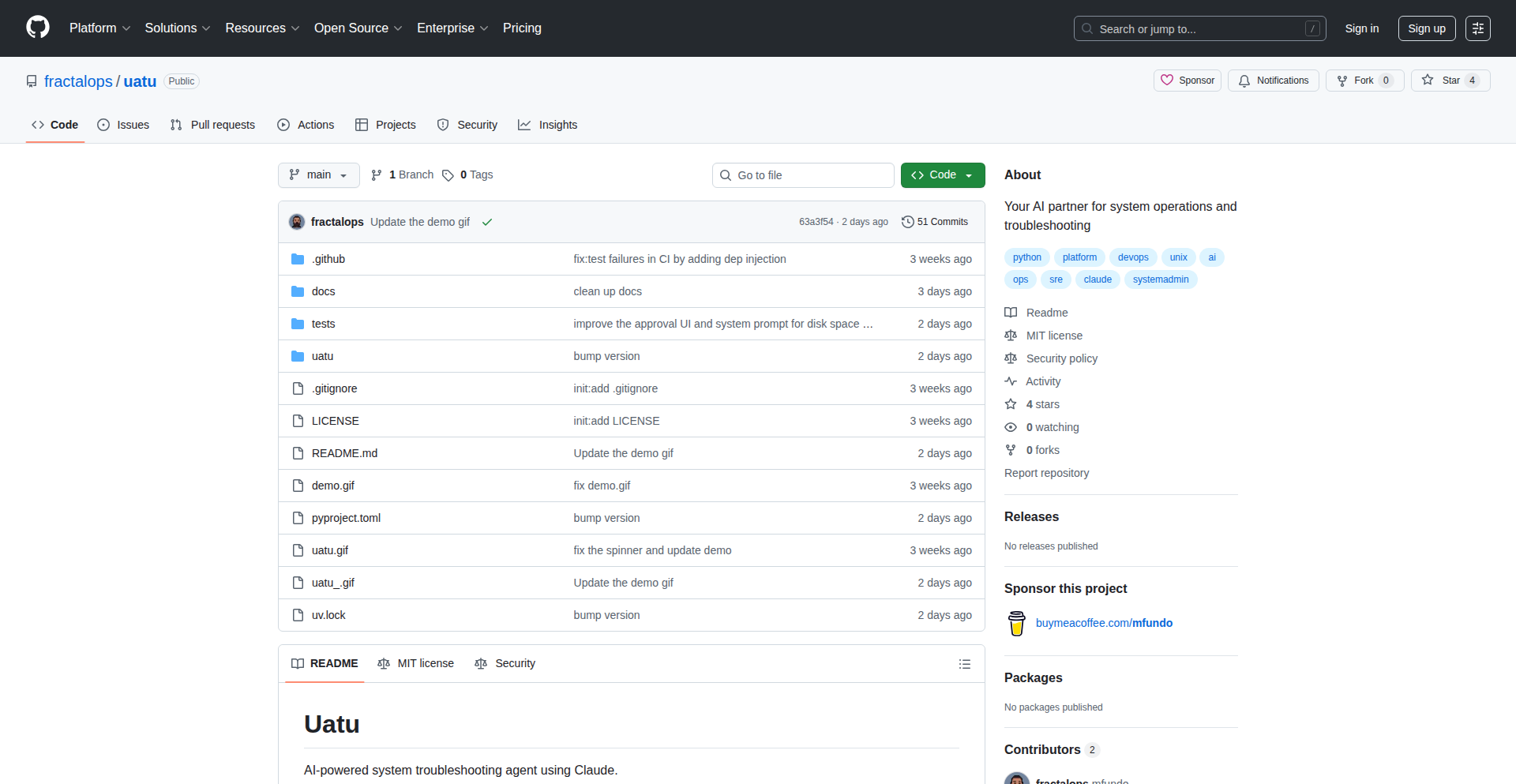
Task: Expand the green Code dropdown
Action: [942, 175]
